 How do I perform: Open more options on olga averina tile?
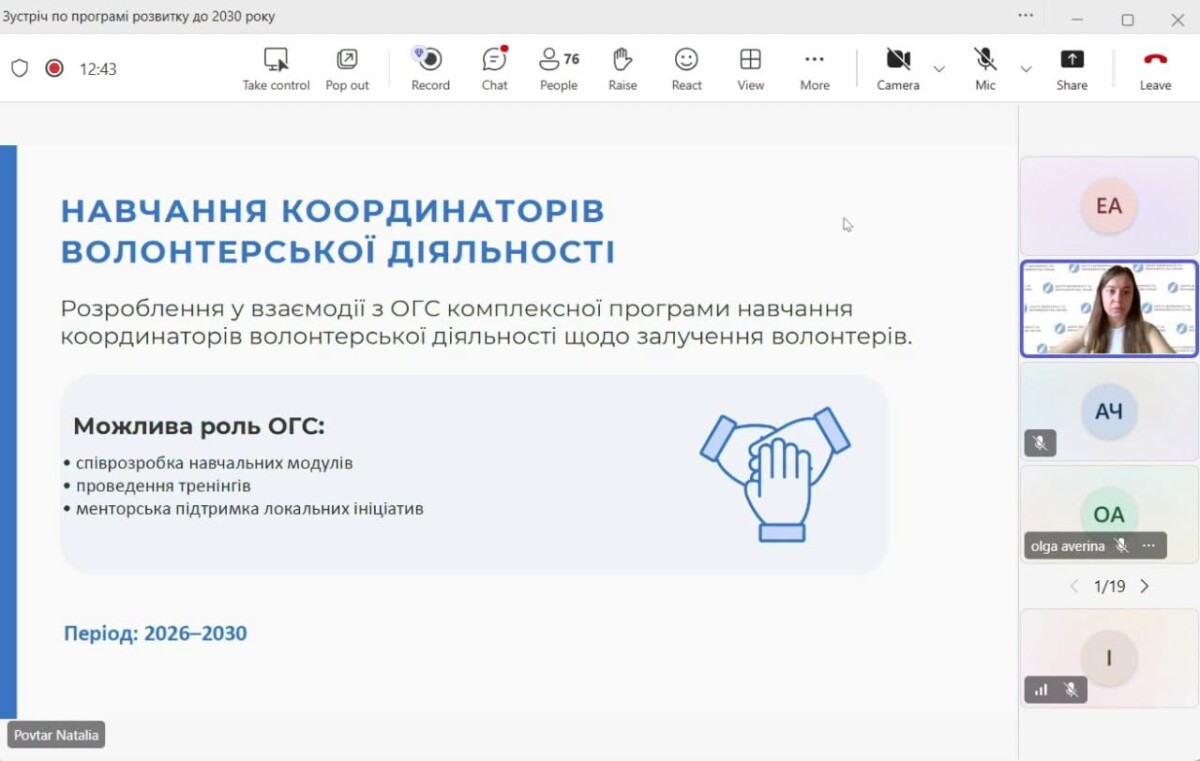(x=1149, y=546)
